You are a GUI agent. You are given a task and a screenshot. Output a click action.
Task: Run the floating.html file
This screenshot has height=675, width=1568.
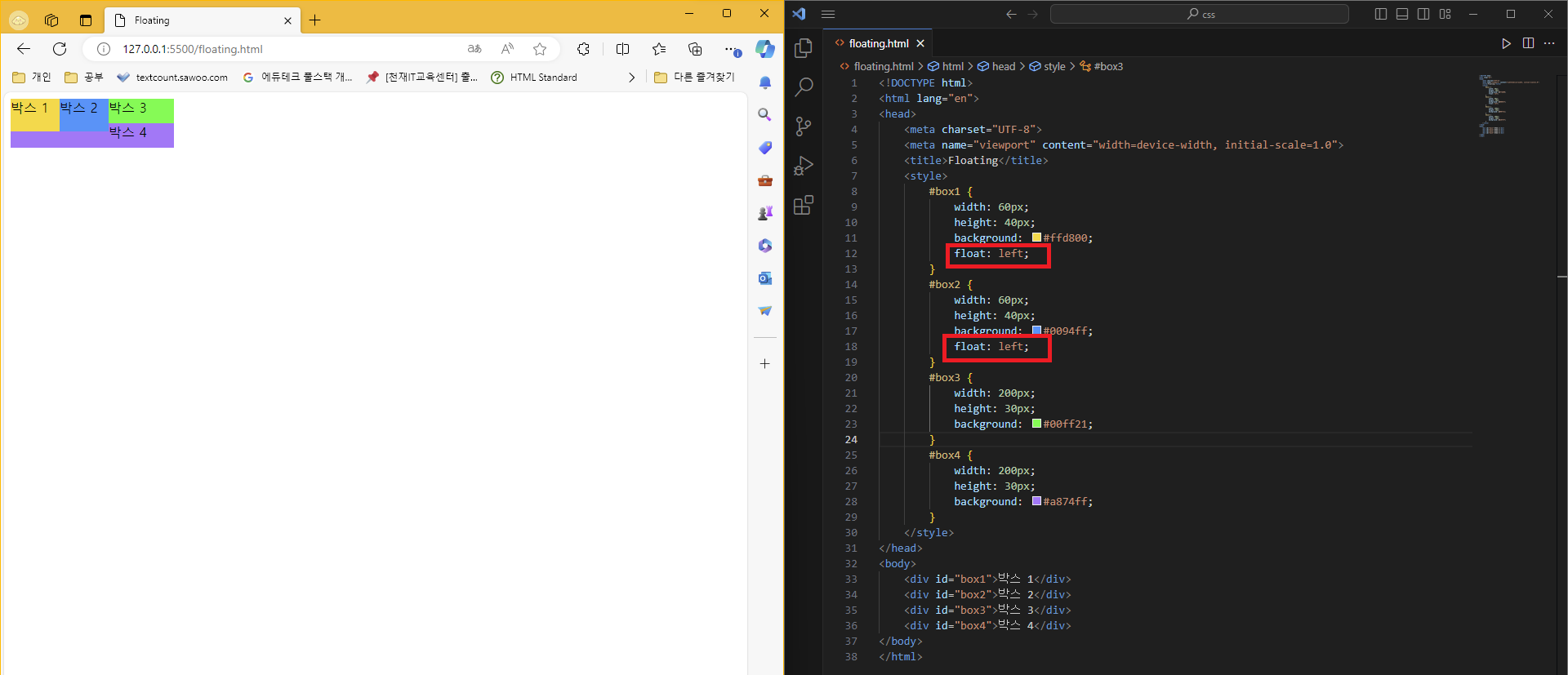pyautogui.click(x=1506, y=43)
